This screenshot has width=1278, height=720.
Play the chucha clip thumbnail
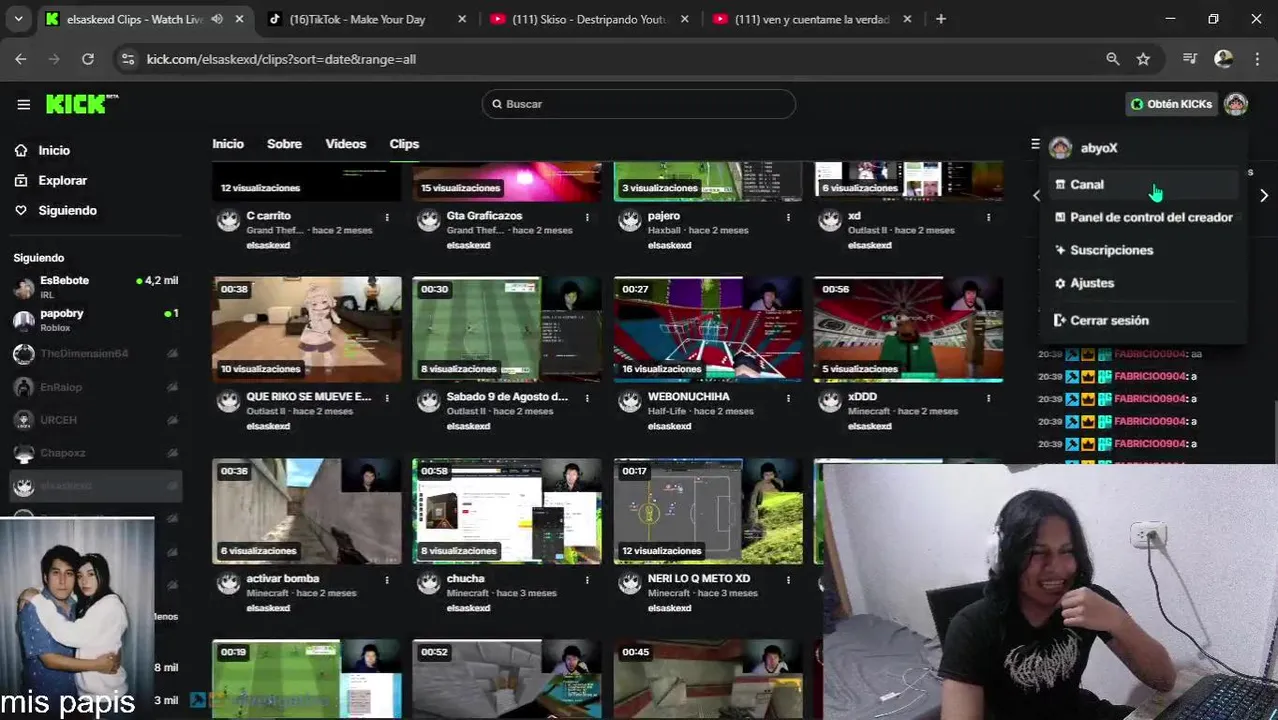pos(507,511)
